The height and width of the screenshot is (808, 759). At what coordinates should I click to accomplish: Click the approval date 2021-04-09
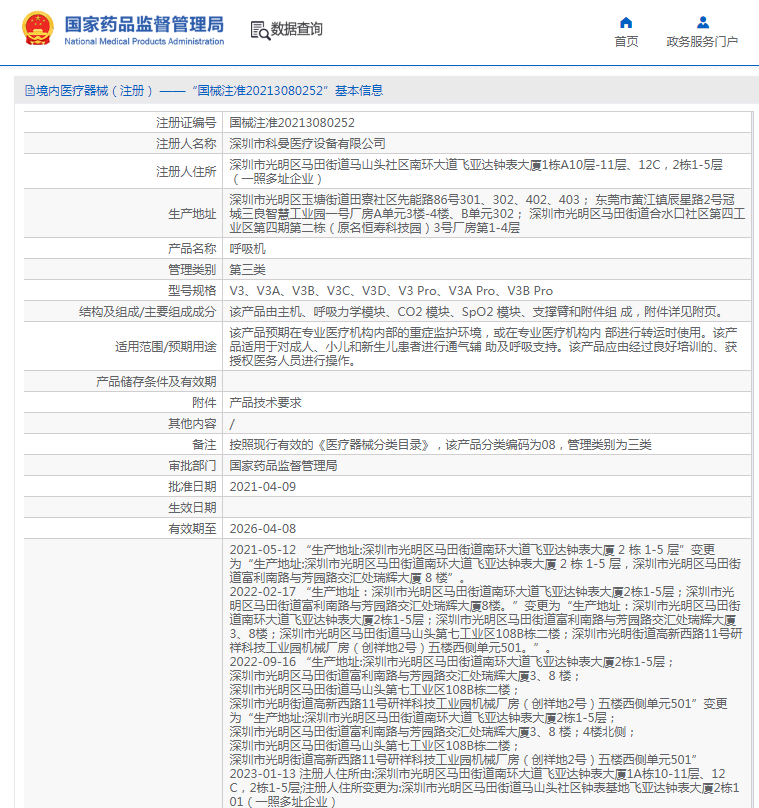tap(263, 486)
